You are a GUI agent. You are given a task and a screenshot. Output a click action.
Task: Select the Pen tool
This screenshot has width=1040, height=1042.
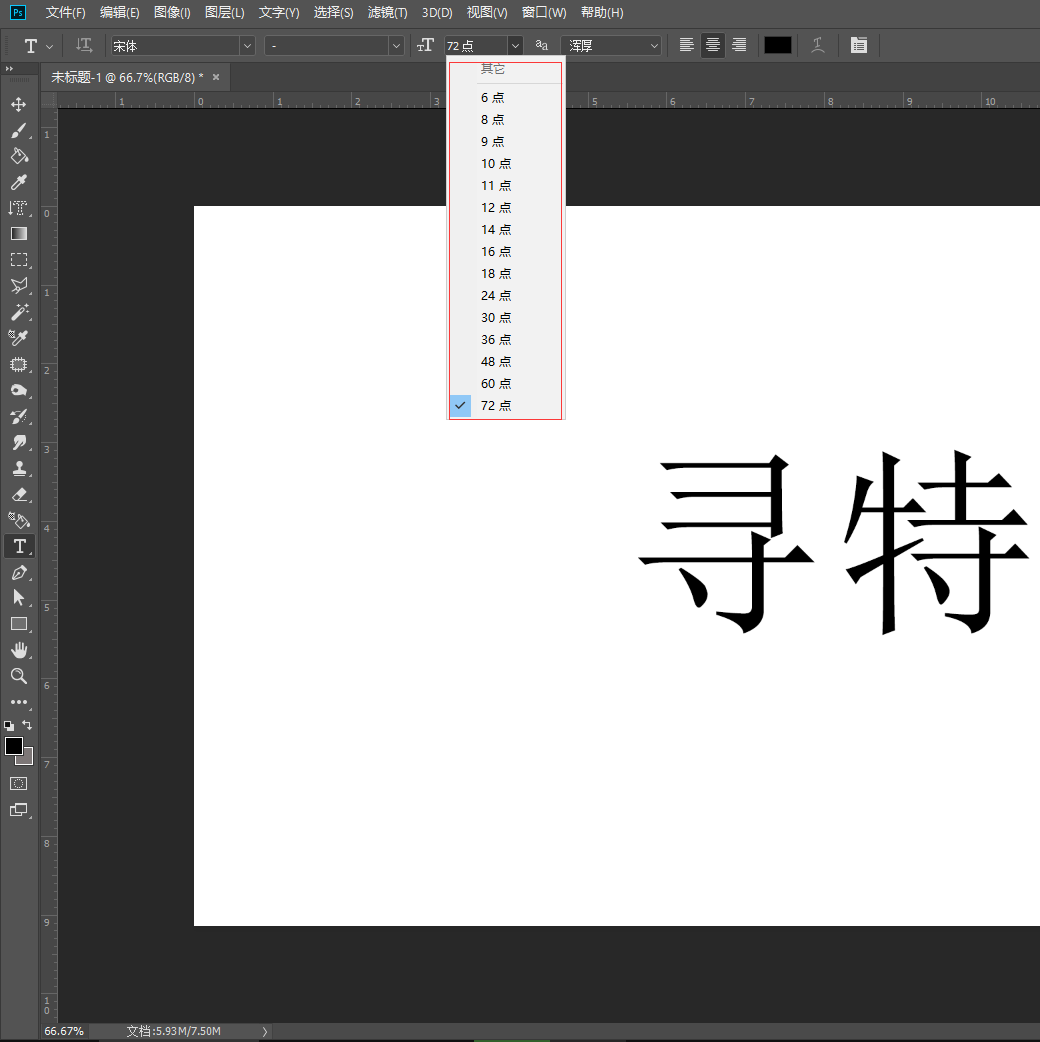tap(19, 572)
